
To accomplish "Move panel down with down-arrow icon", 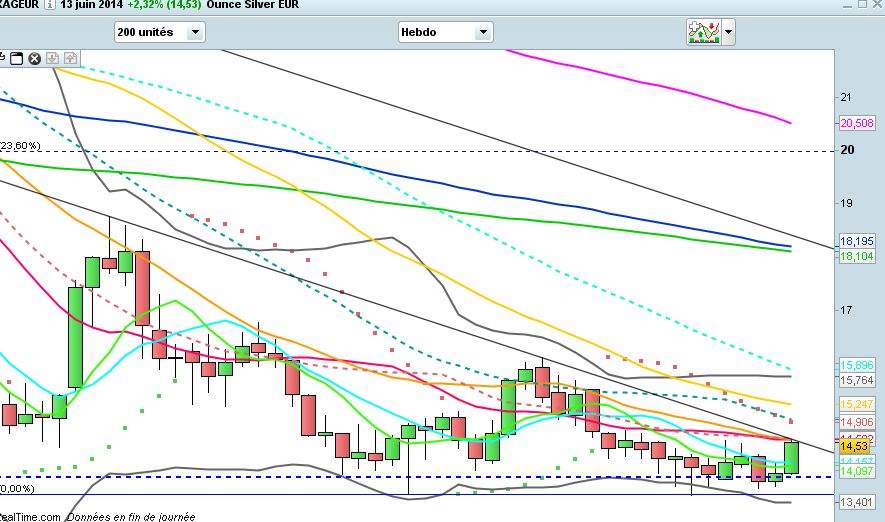I will click(x=52, y=58).
